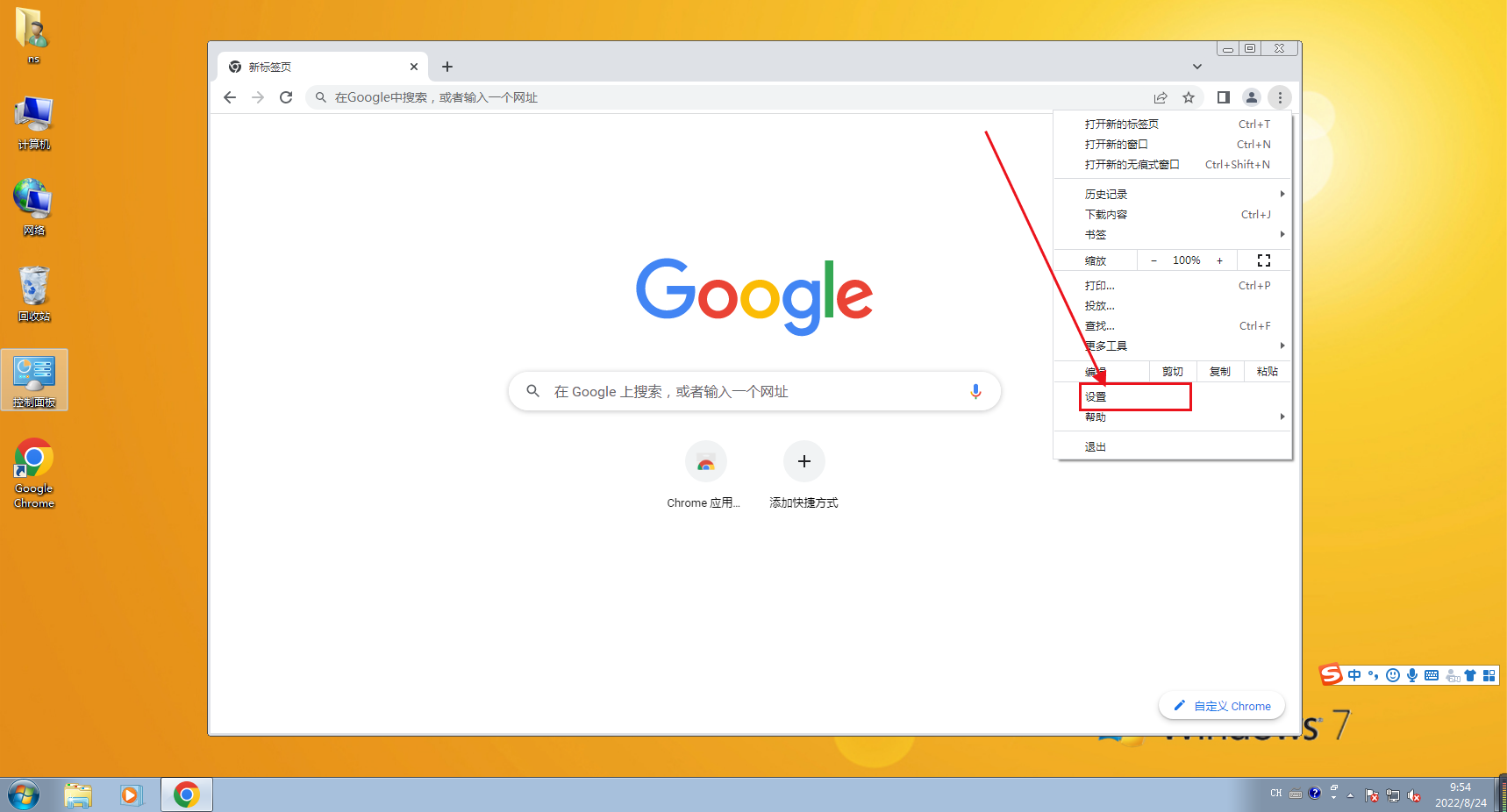This screenshot has height=812, width=1507.
Task: Click the three-dot Chrome menu button
Action: tap(1280, 97)
